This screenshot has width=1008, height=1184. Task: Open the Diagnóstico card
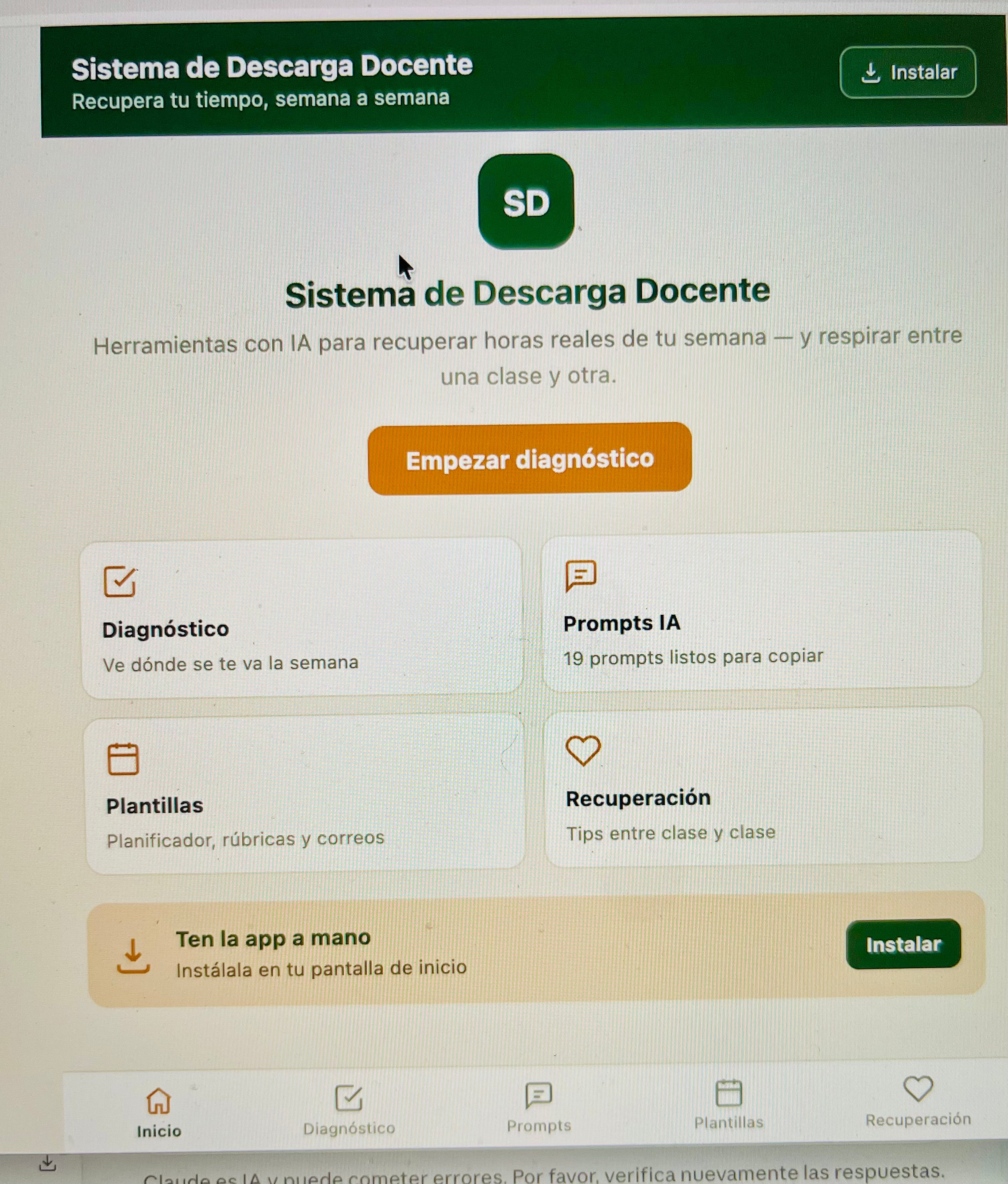pyautogui.click(x=302, y=618)
